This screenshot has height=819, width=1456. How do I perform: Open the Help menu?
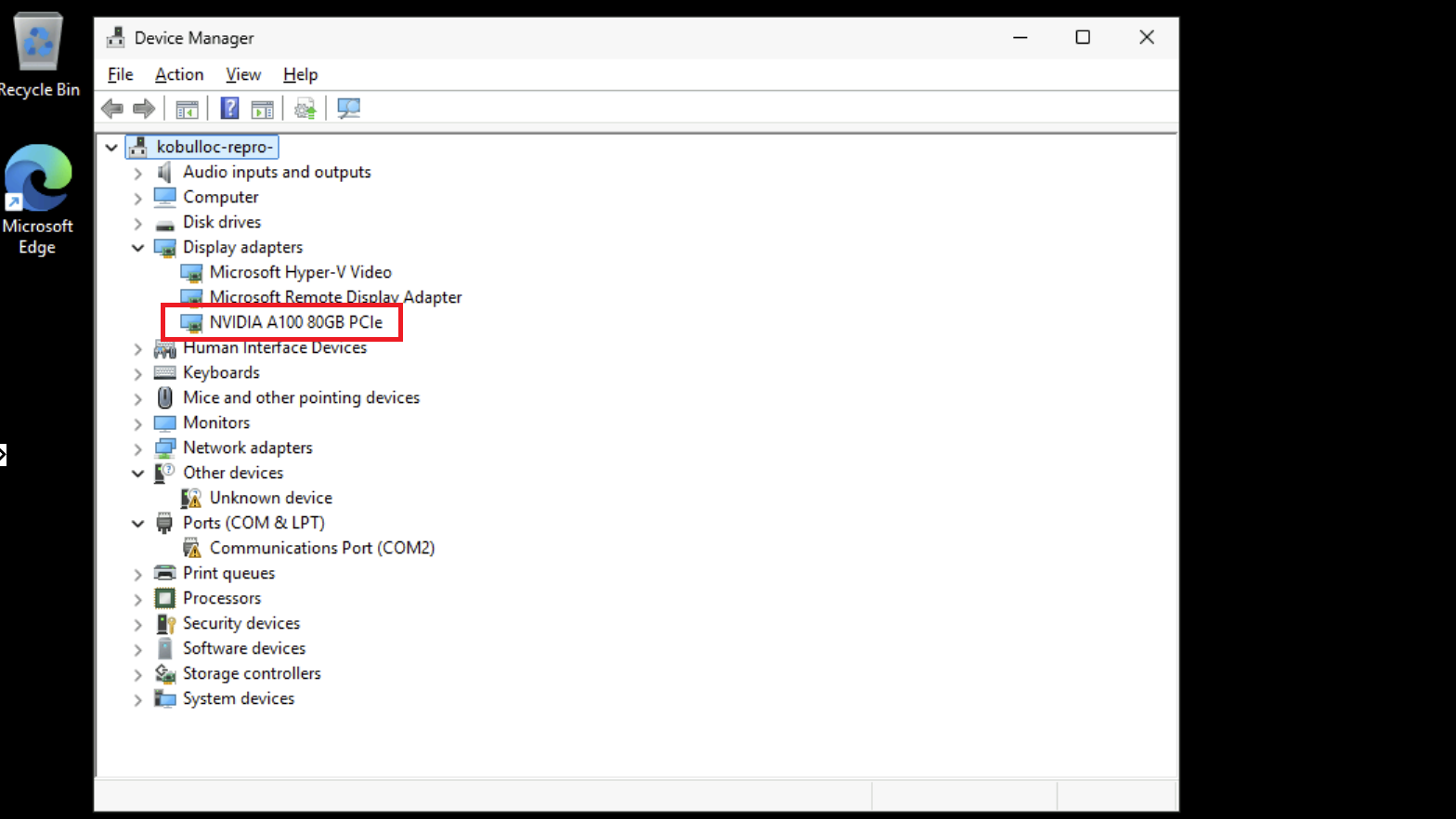coord(300,74)
